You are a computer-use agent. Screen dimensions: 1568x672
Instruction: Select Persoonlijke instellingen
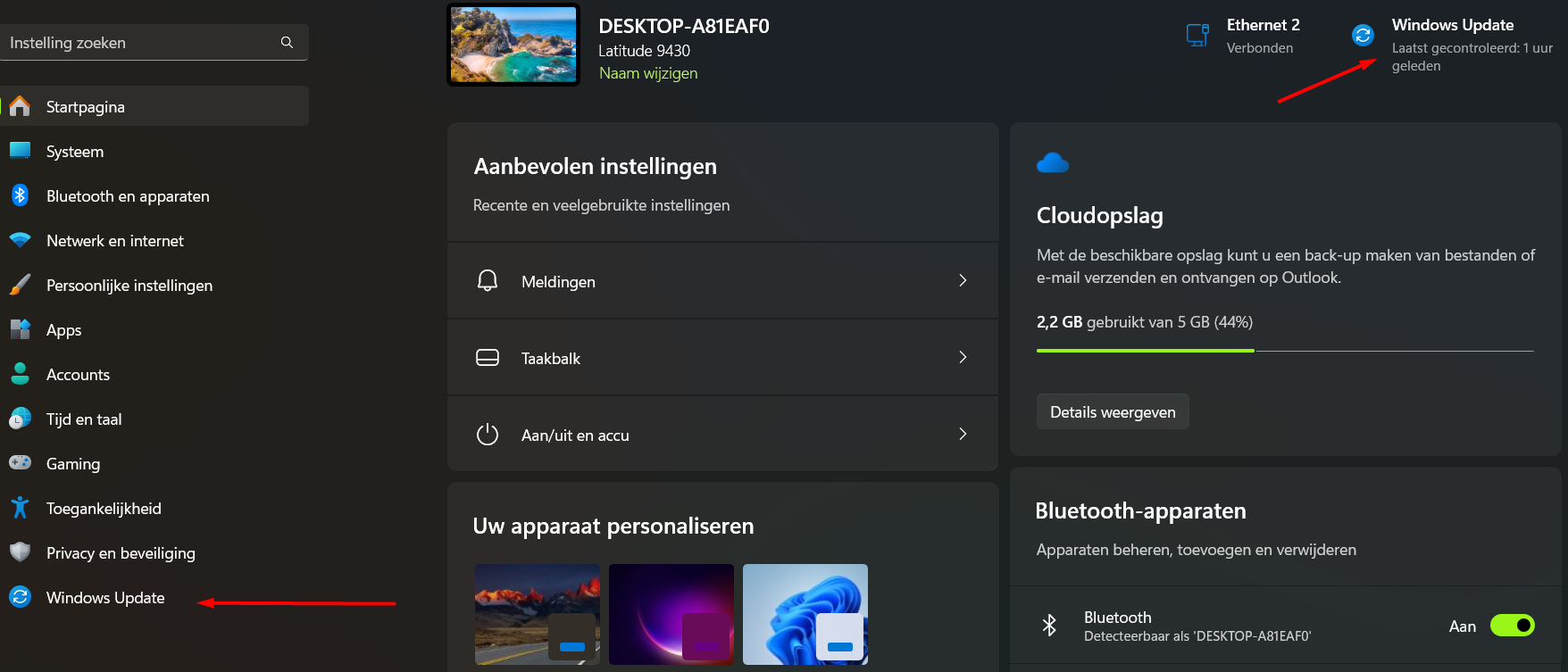pos(154,285)
